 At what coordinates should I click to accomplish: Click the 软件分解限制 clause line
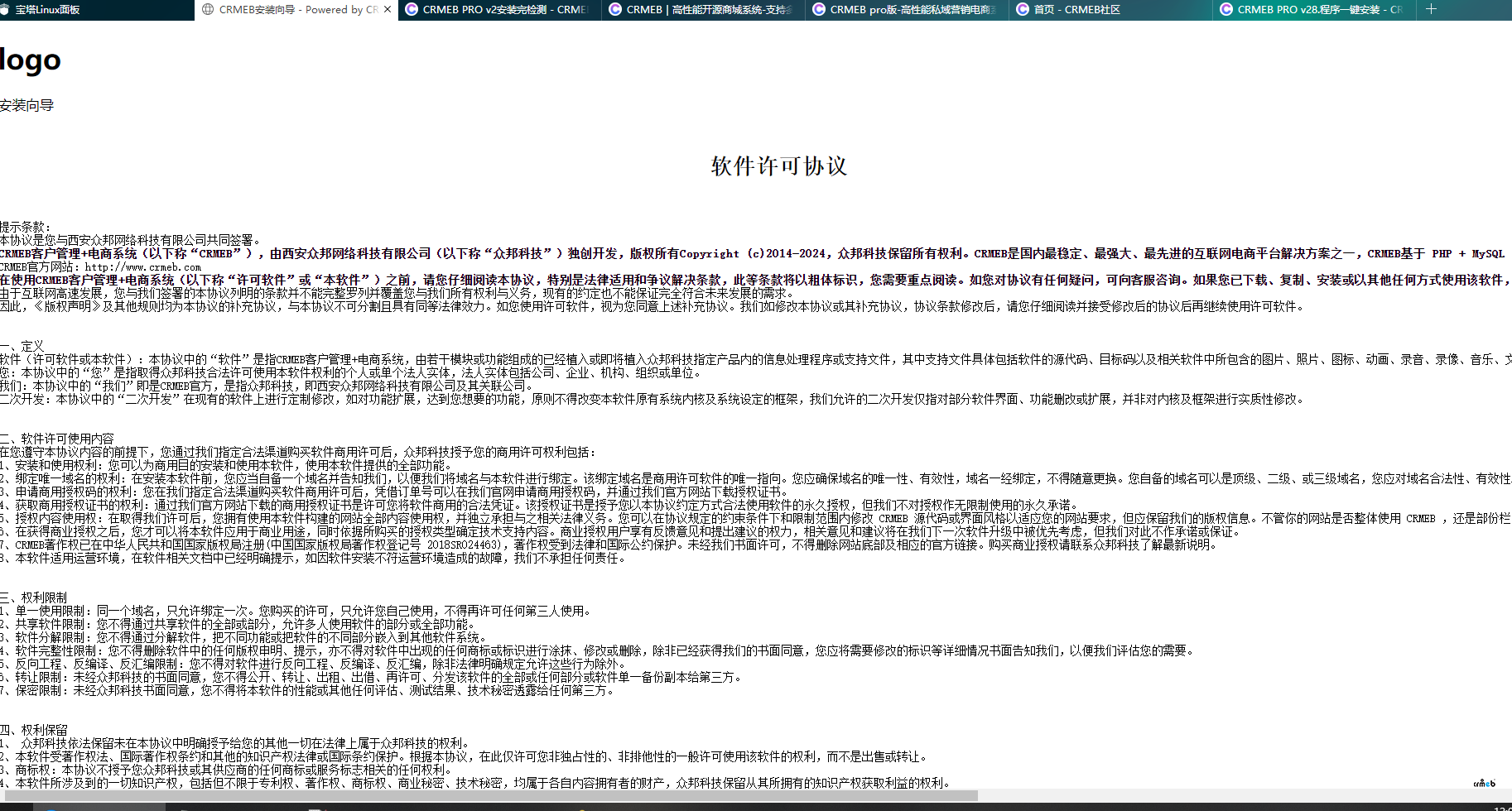243,637
